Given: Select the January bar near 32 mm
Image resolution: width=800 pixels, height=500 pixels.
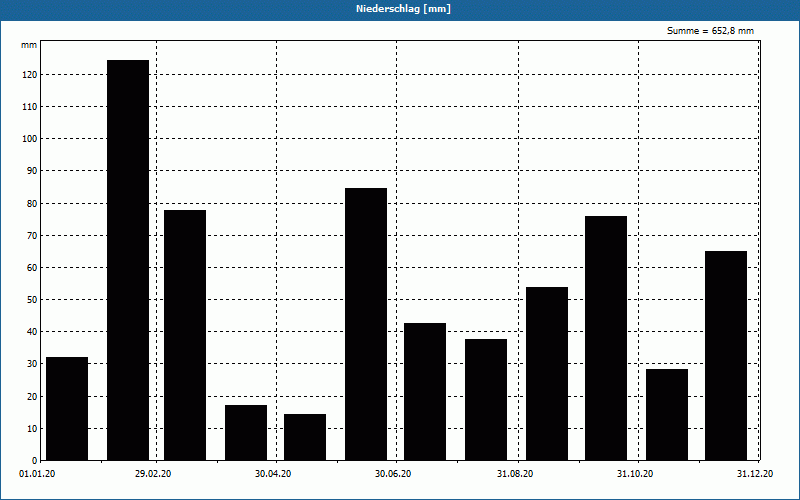Looking at the screenshot, I should point(67,409).
